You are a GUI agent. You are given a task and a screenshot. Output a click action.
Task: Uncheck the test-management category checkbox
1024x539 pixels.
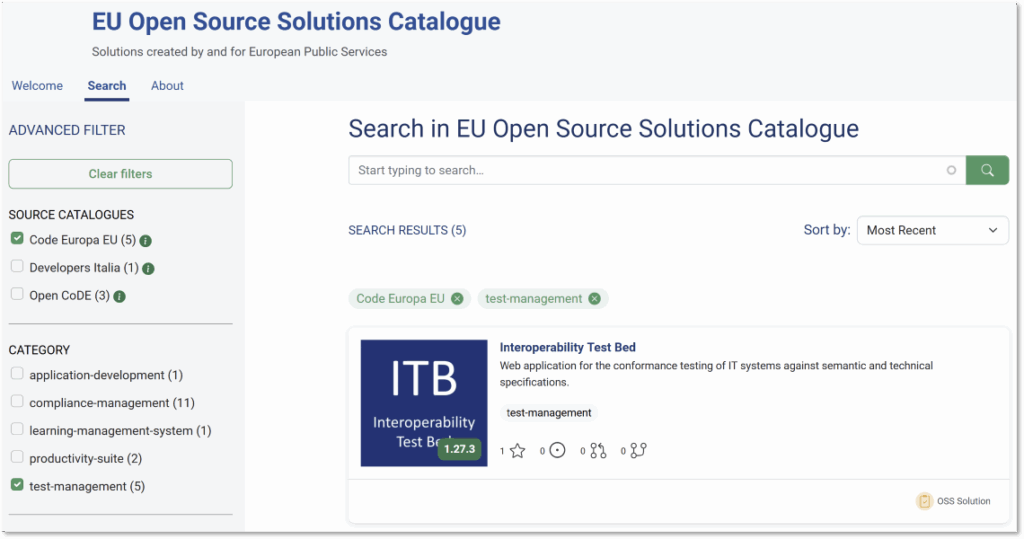coord(17,485)
